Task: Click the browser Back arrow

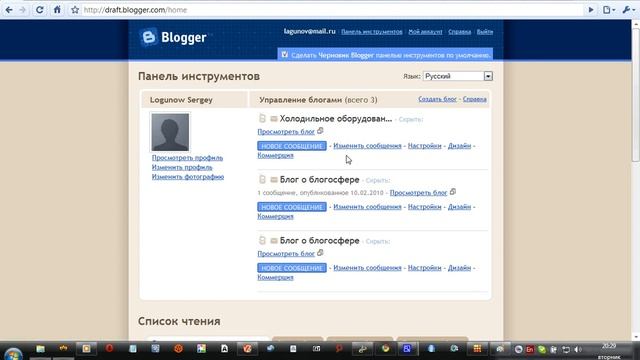Action: (9, 10)
